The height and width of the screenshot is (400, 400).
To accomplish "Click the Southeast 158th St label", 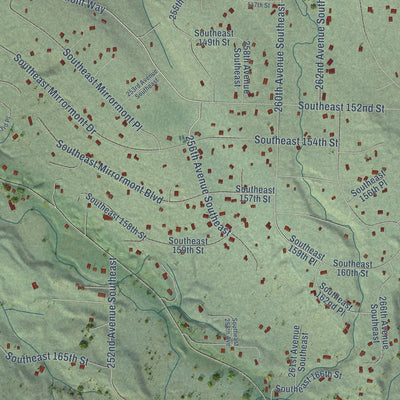I will pyautogui.click(x=116, y=217).
